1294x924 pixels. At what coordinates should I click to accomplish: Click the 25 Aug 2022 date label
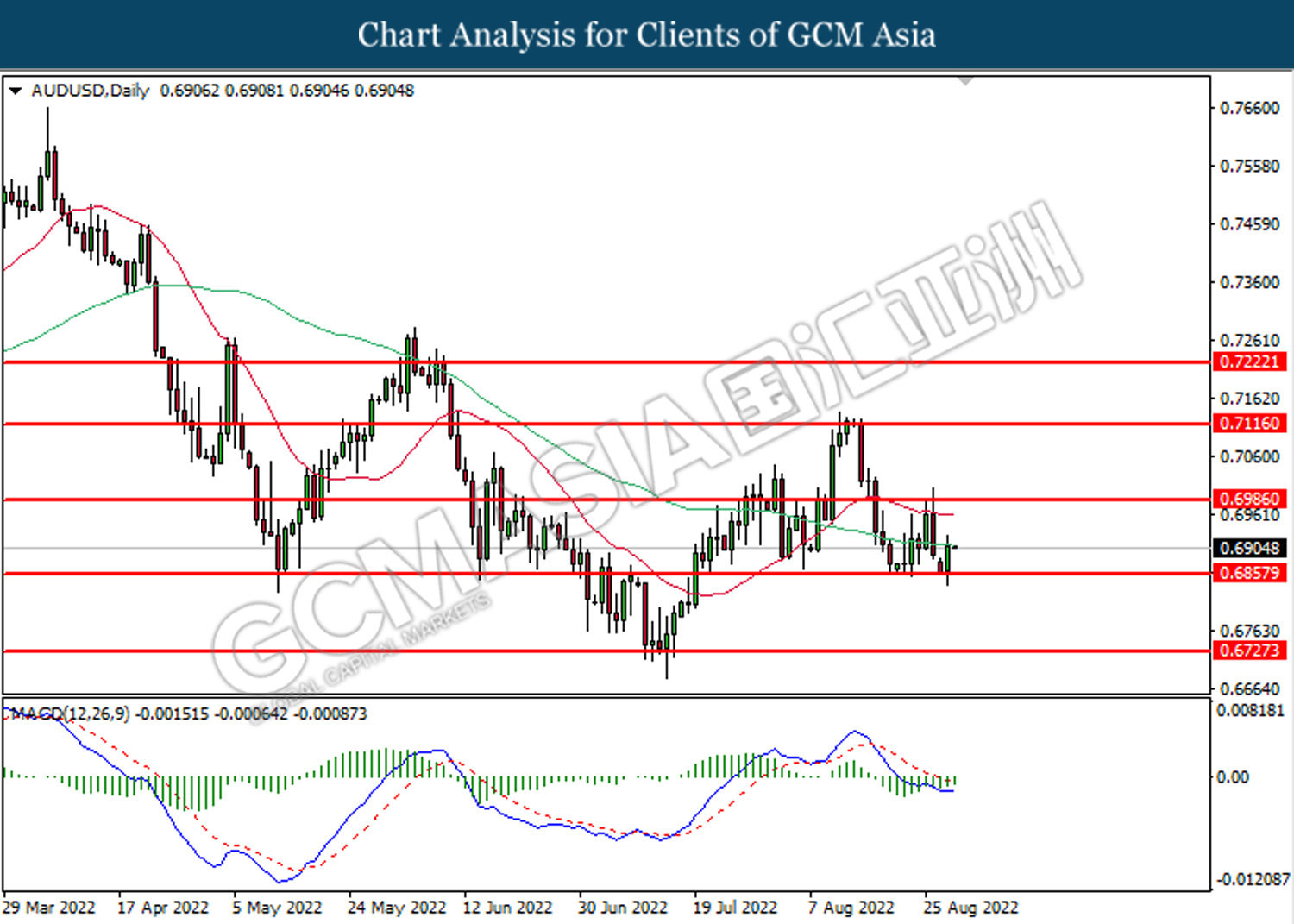(x=970, y=908)
